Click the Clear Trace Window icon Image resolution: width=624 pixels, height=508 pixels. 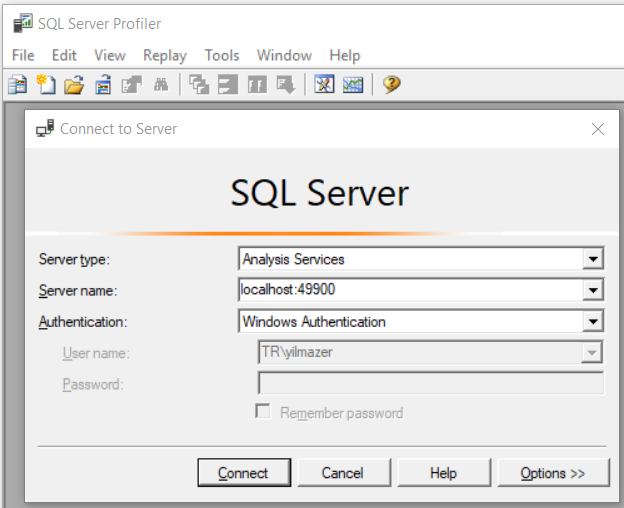pos(199,85)
